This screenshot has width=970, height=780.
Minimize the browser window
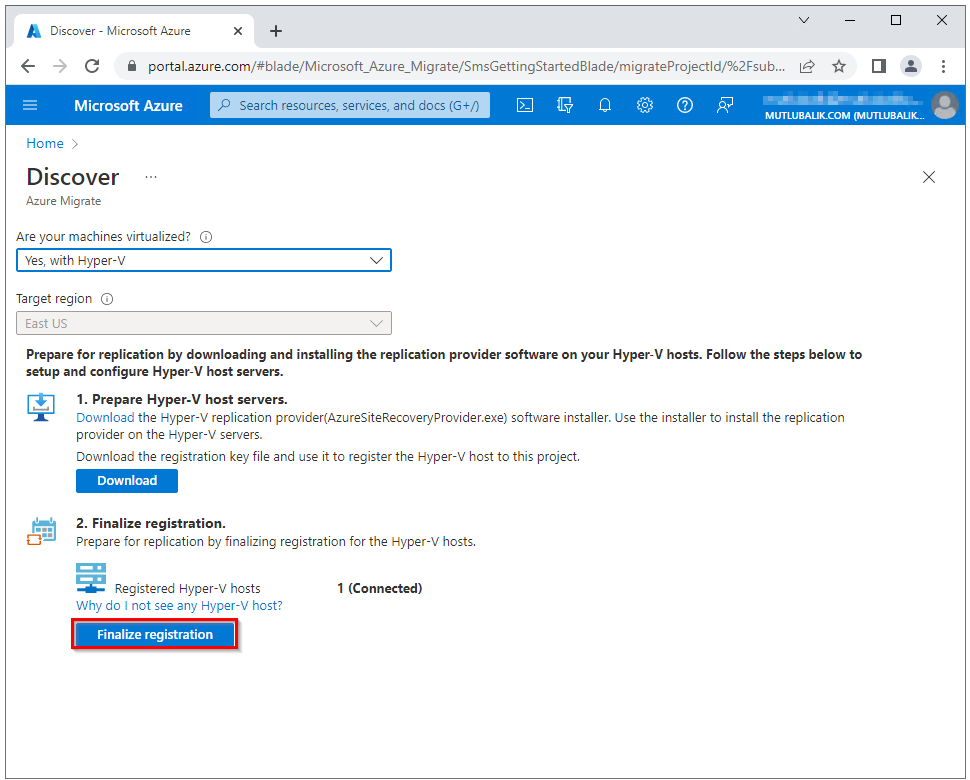(x=850, y=20)
